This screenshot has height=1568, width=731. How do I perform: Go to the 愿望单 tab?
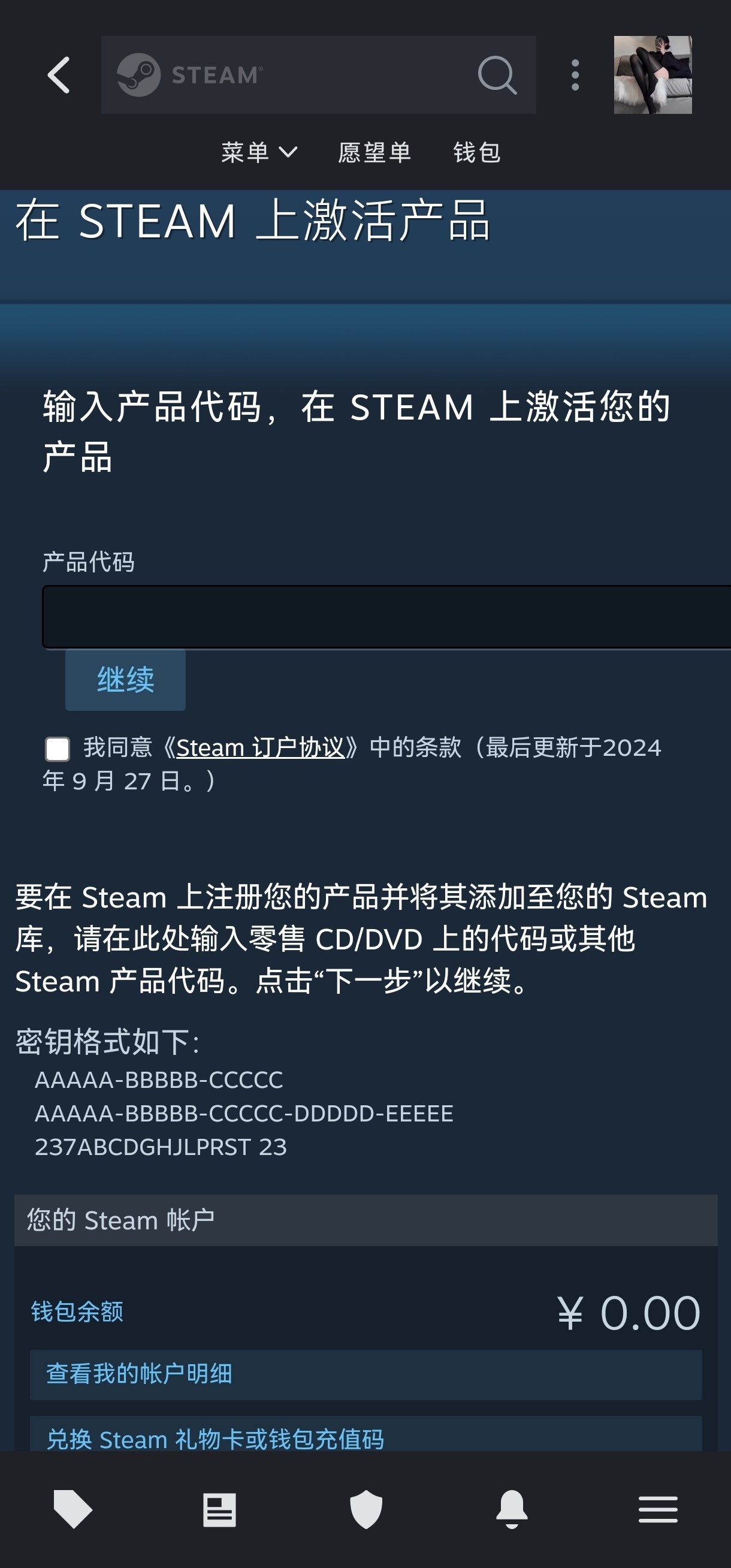374,152
